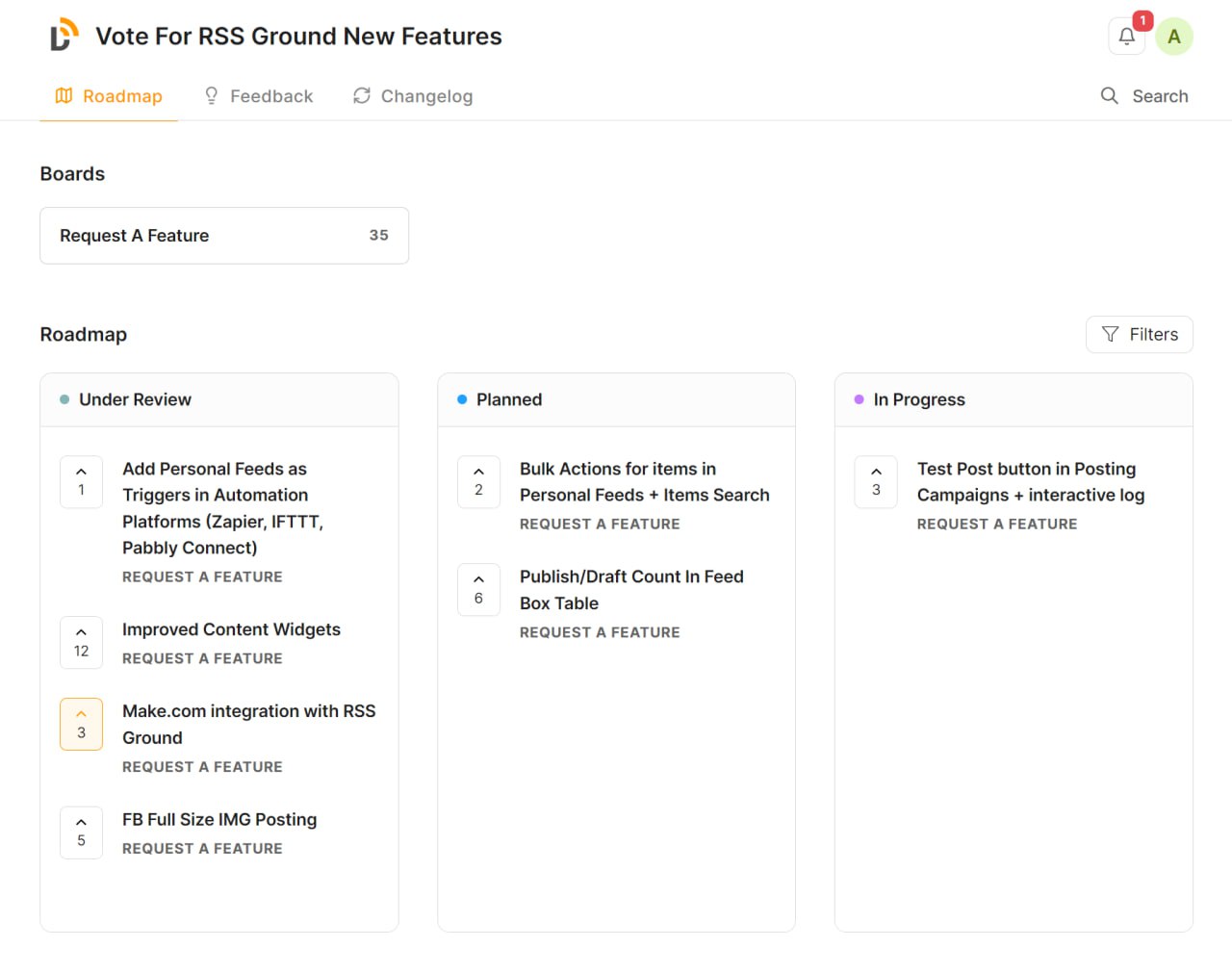Click board tag under Add Personal Feeds
Viewport: 1232px width, 973px height.
tap(202, 576)
